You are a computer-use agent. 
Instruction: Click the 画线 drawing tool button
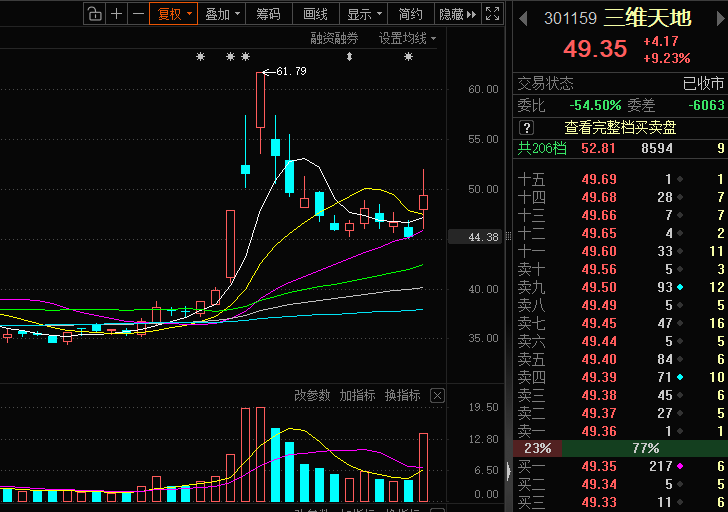point(315,14)
